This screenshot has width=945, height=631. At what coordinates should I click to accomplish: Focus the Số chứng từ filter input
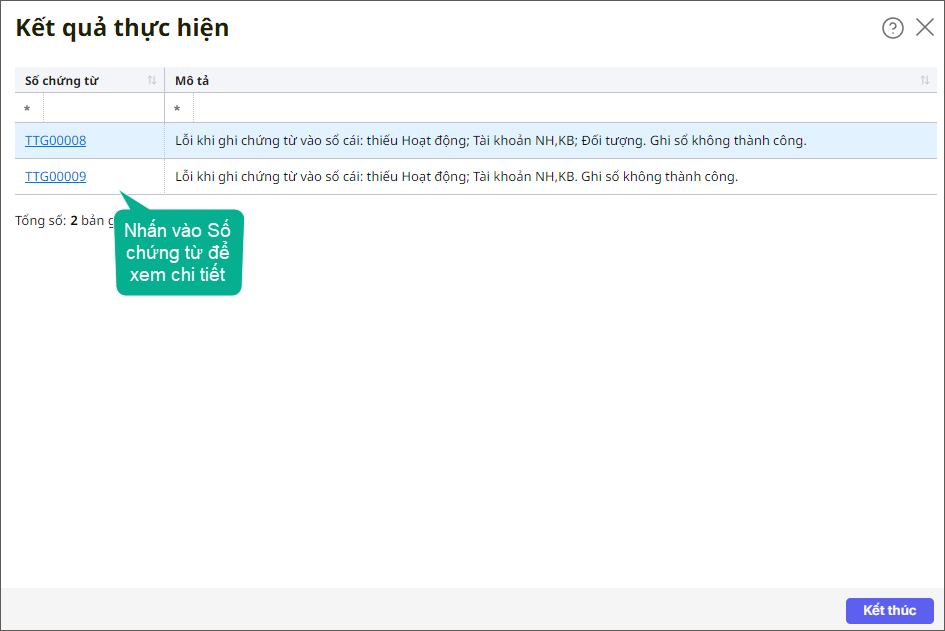tap(102, 108)
